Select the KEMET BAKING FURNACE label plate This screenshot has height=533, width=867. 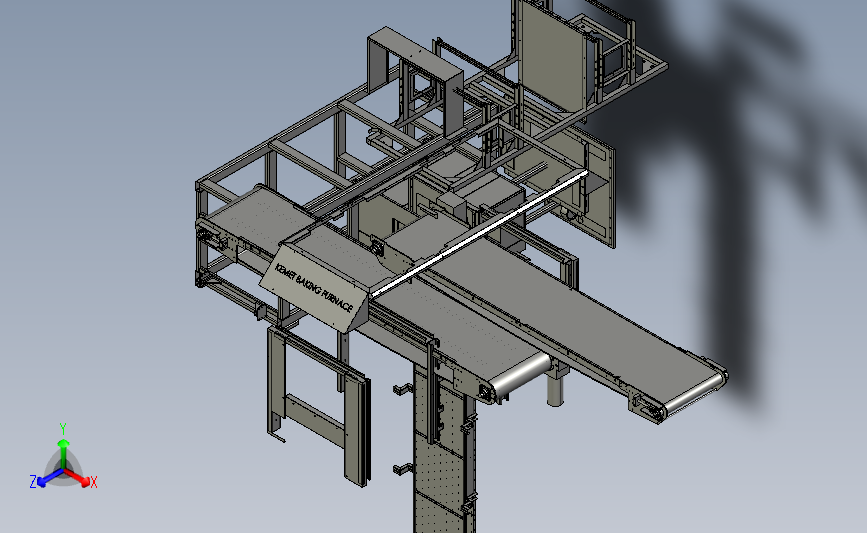(314, 289)
